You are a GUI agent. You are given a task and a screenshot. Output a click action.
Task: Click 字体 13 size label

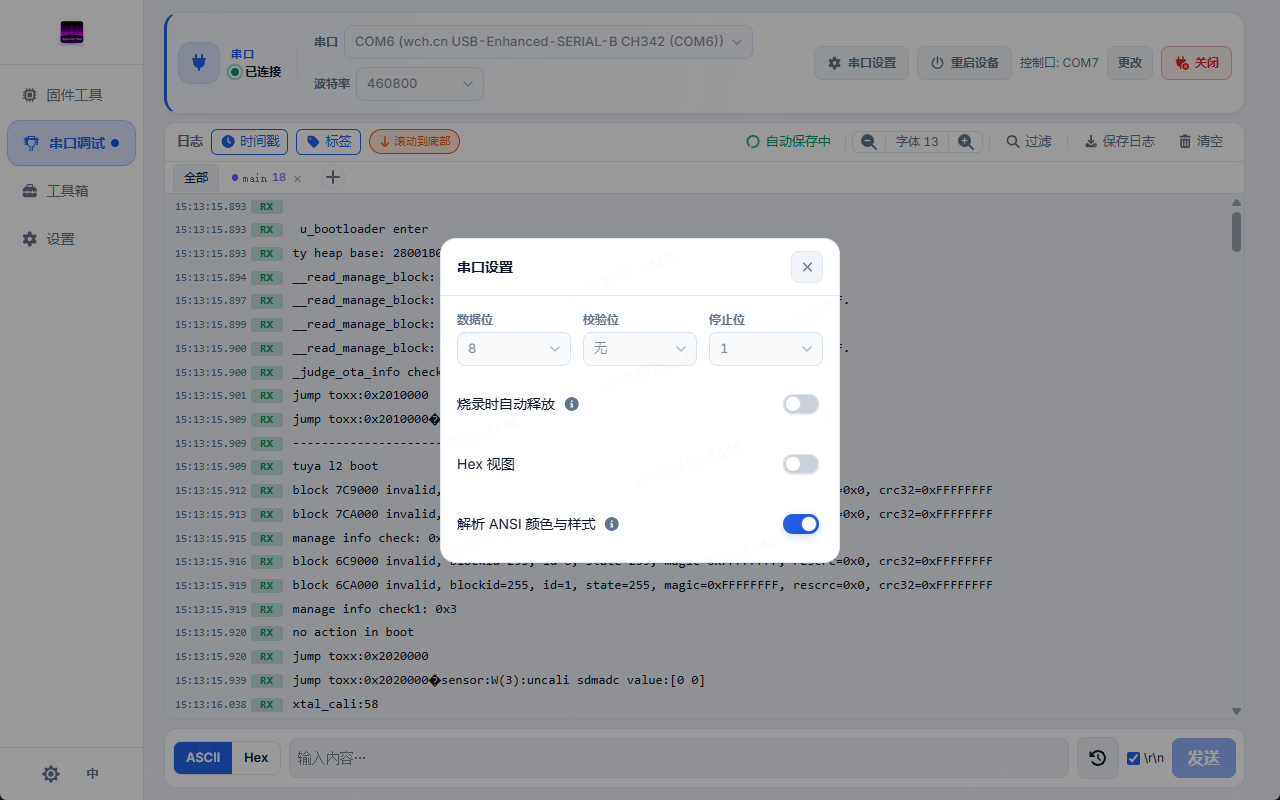[x=917, y=142]
